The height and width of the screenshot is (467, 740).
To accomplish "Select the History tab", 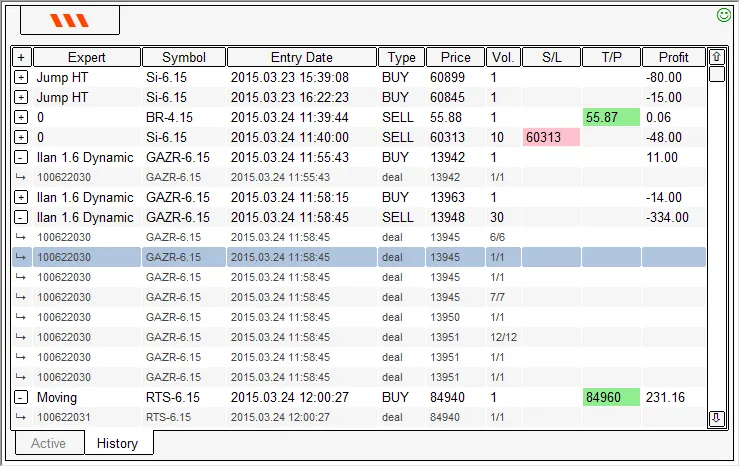I will point(117,443).
